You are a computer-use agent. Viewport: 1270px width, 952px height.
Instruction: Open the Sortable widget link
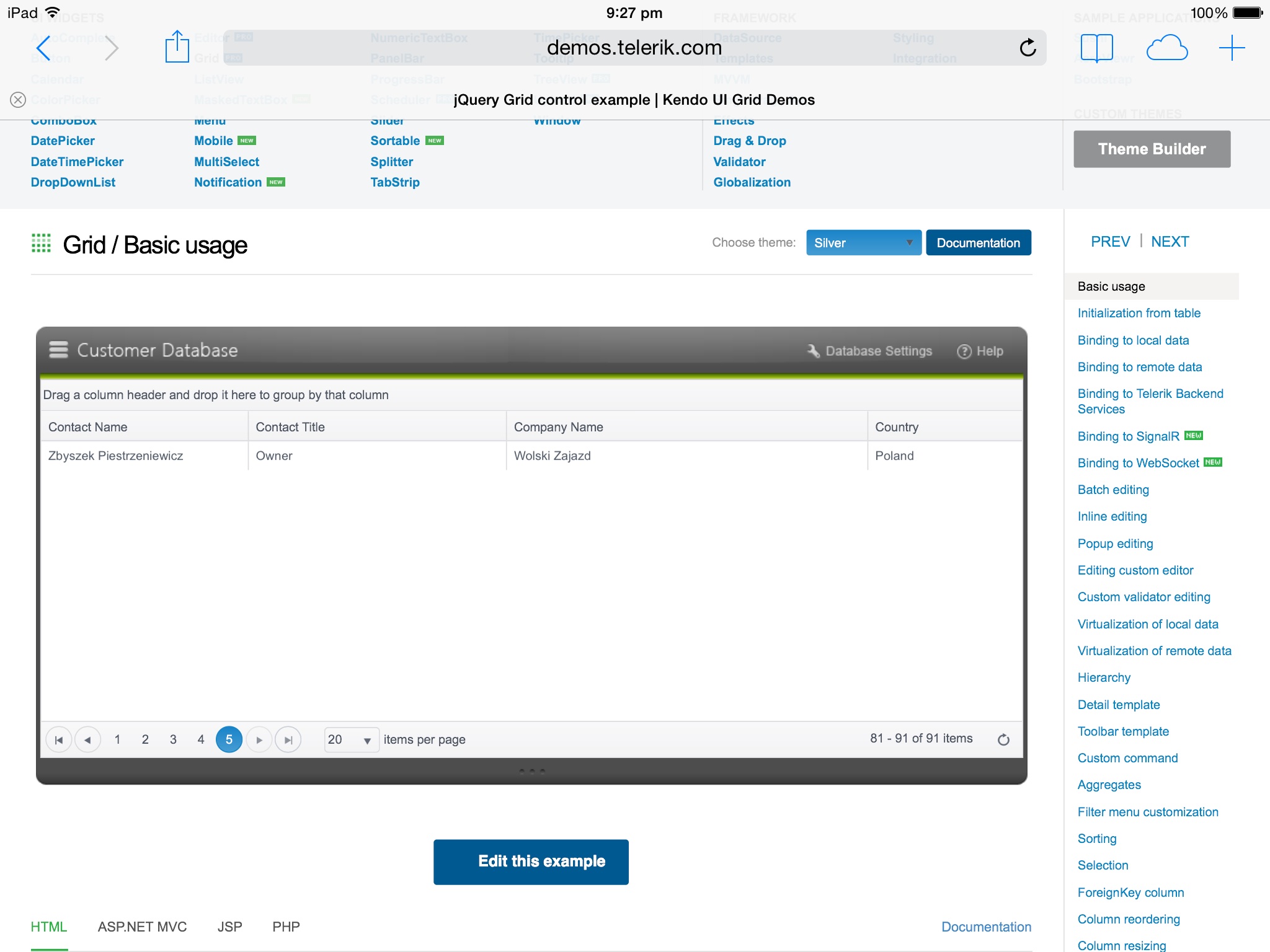(395, 141)
